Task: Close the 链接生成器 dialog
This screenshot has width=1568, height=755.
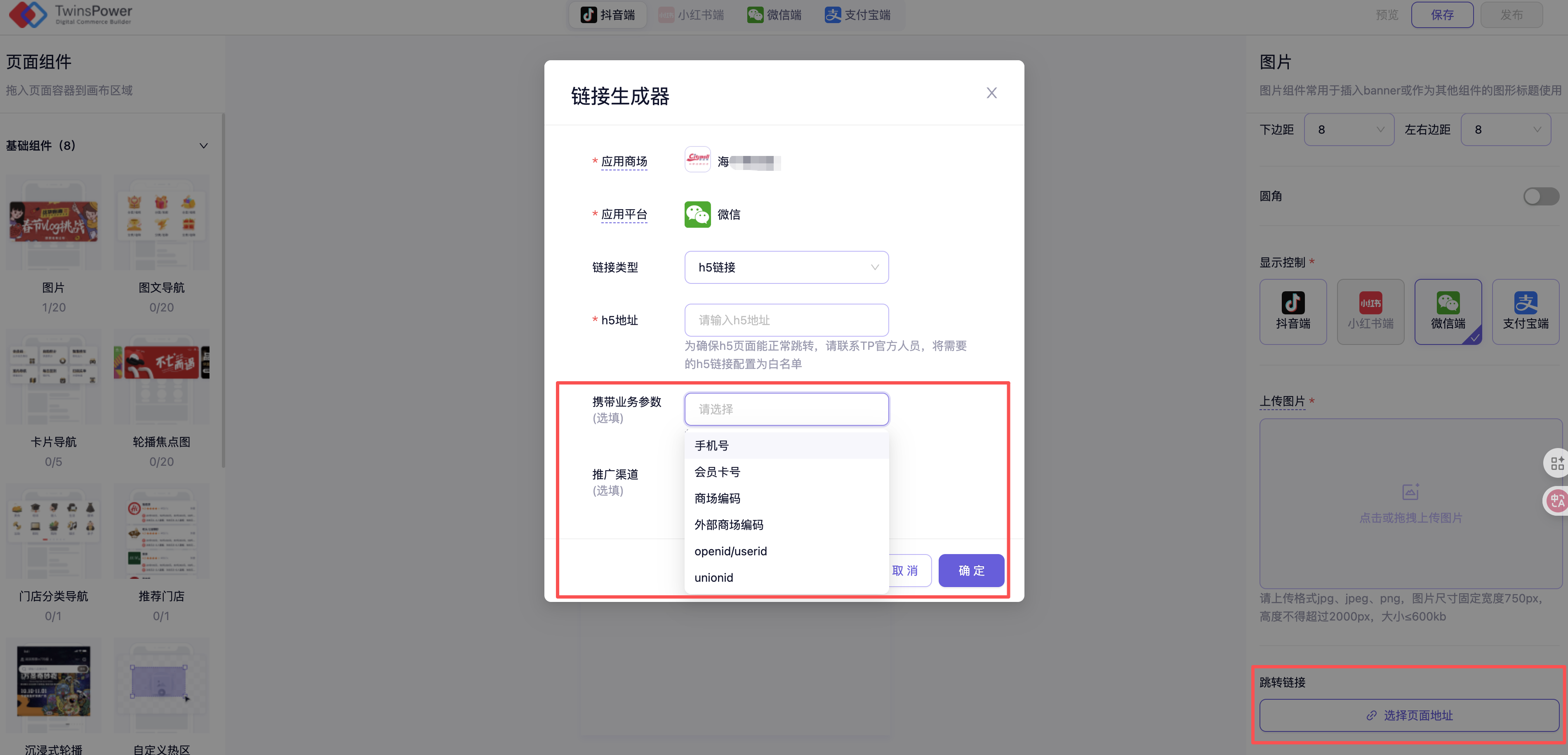Action: [991, 93]
